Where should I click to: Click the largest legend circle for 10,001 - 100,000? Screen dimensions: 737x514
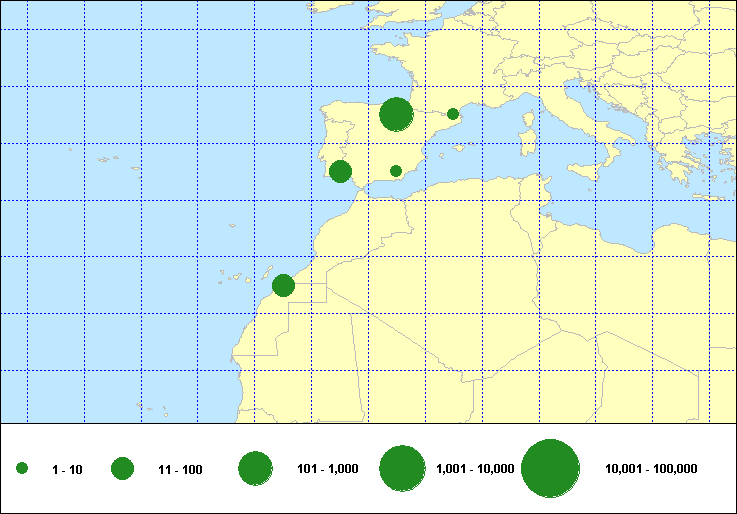551,469
